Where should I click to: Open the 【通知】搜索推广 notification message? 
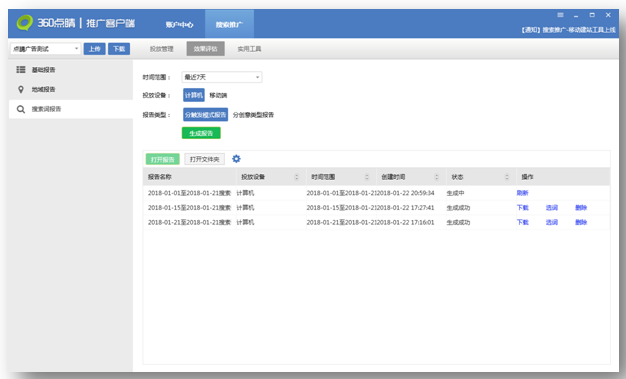(569, 30)
